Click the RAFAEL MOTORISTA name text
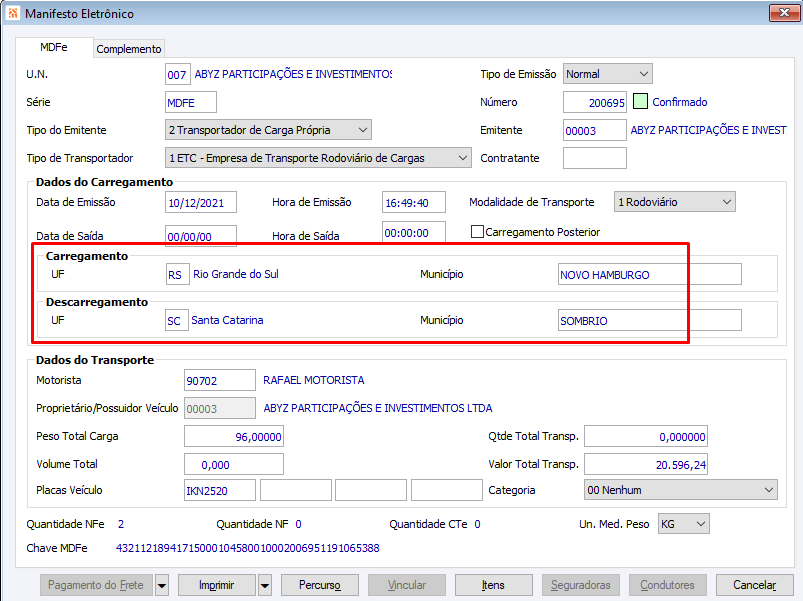 click(313, 380)
